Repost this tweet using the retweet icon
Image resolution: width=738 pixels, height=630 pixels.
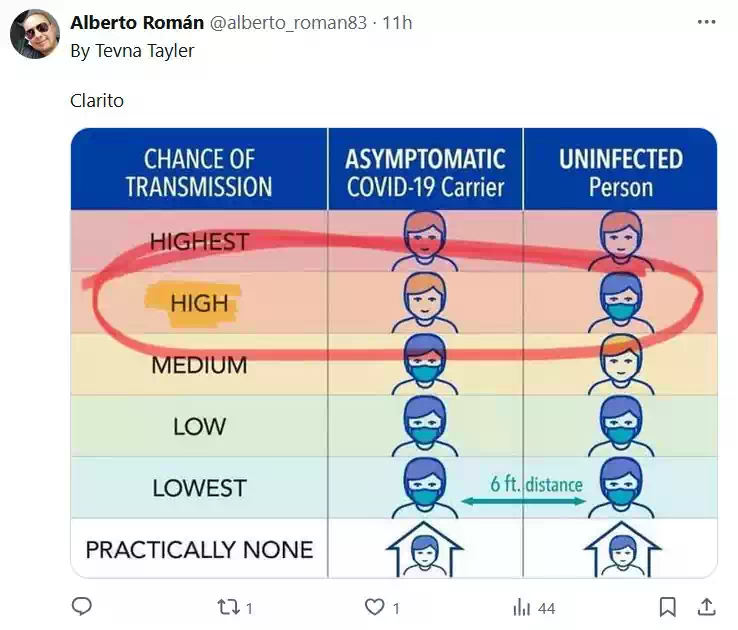tap(228, 606)
